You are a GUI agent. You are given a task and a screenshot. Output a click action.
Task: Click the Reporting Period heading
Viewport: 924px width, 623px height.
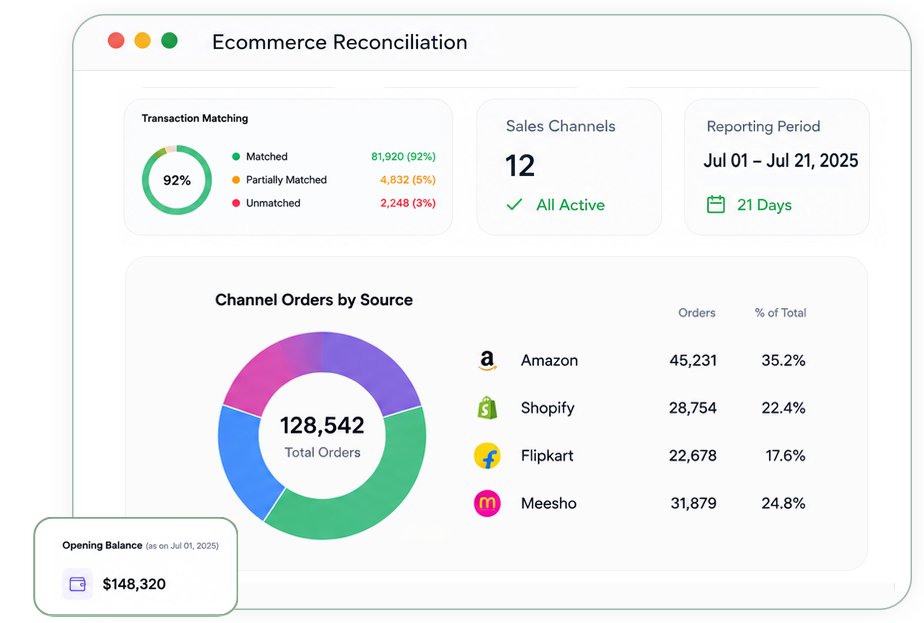[763, 126]
